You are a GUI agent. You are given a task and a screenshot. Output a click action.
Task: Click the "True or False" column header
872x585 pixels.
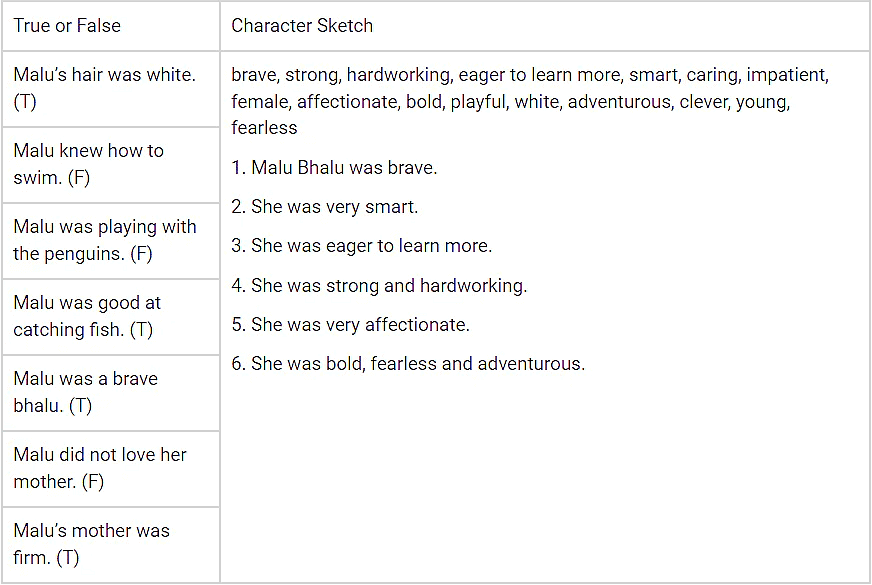click(67, 26)
